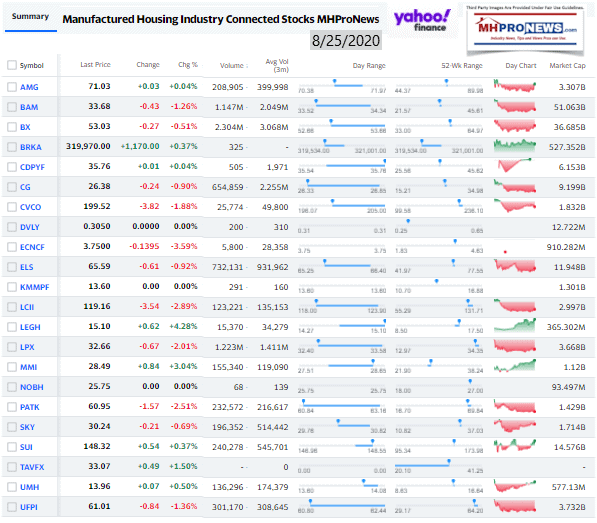Sort by the Market Cap column header
The image size is (597, 523).
tap(567, 65)
